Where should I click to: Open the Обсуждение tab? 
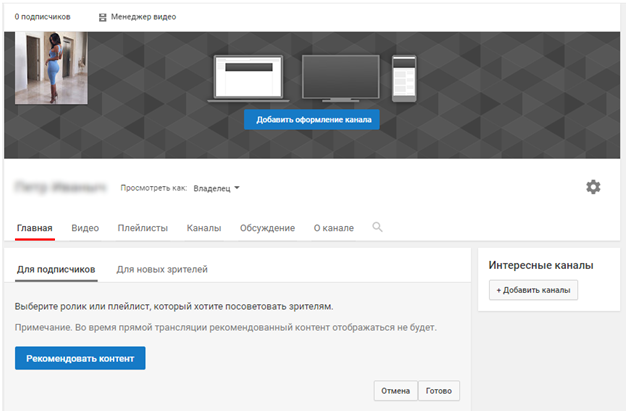pos(268,228)
